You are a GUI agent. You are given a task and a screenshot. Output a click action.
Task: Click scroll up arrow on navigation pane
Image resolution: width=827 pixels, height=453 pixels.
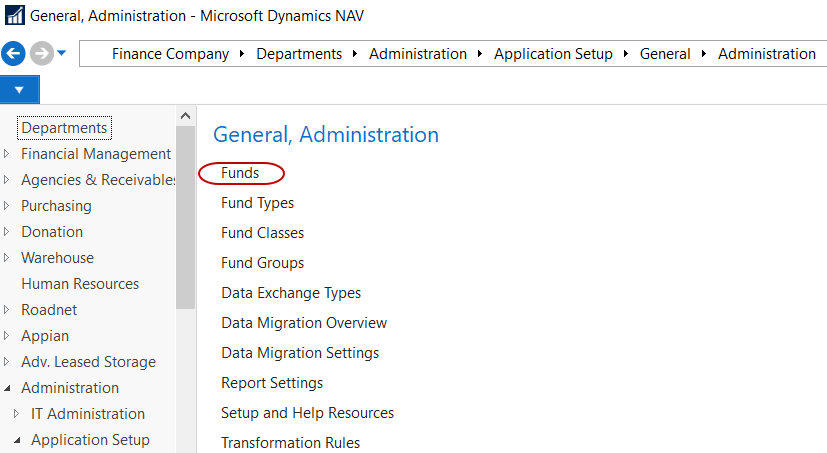click(185, 116)
